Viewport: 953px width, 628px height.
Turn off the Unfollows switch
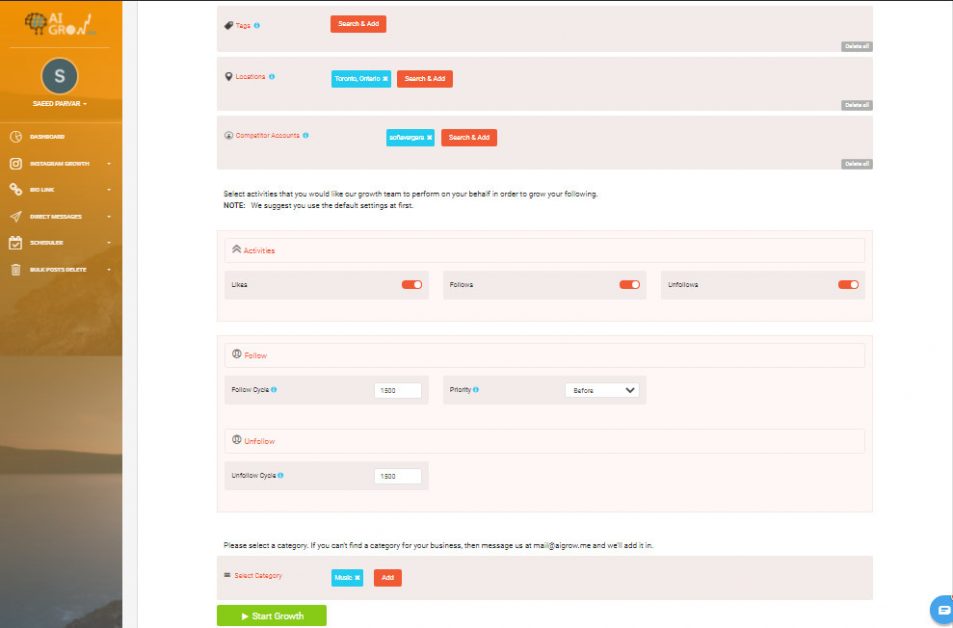(848, 284)
